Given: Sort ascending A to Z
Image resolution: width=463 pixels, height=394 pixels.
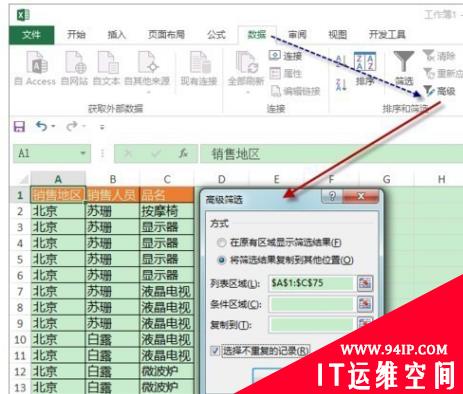Looking at the screenshot, I should [x=341, y=61].
